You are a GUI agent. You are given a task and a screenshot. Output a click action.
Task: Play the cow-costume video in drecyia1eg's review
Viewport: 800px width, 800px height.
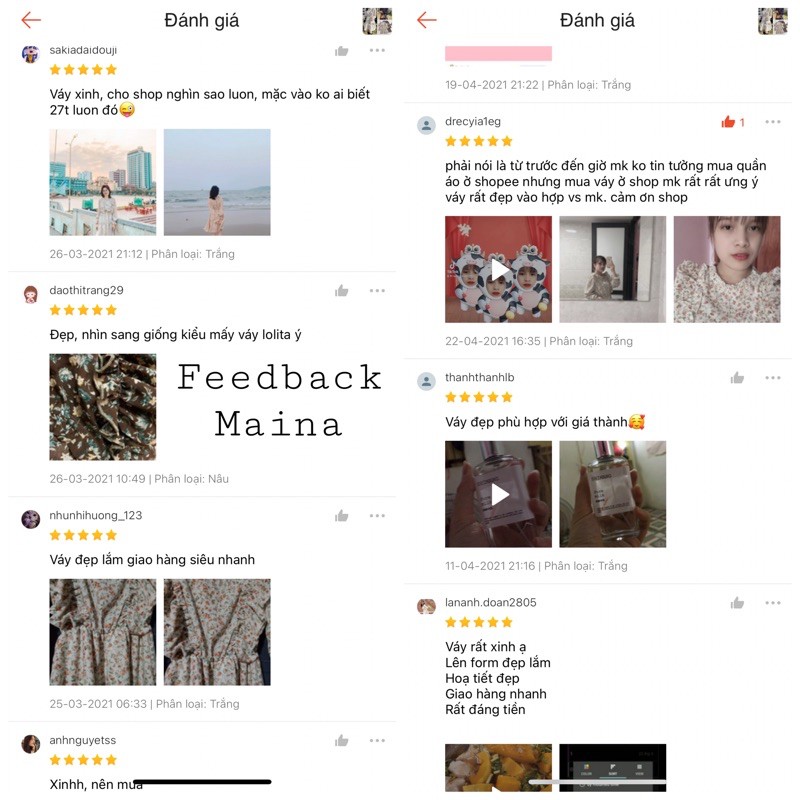(498, 269)
